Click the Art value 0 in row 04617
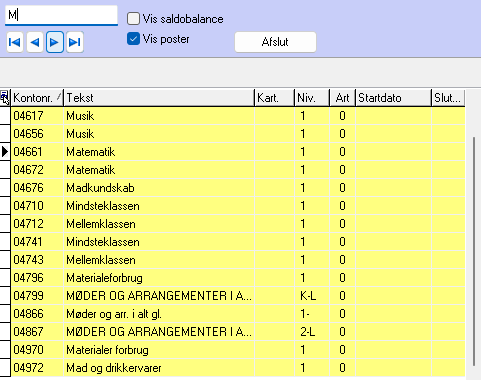 [342, 116]
